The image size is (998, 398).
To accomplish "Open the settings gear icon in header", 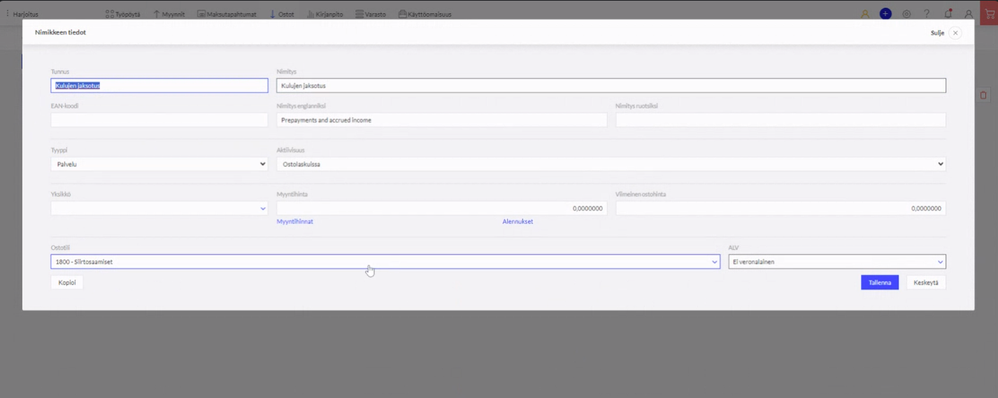I will coord(906,13).
